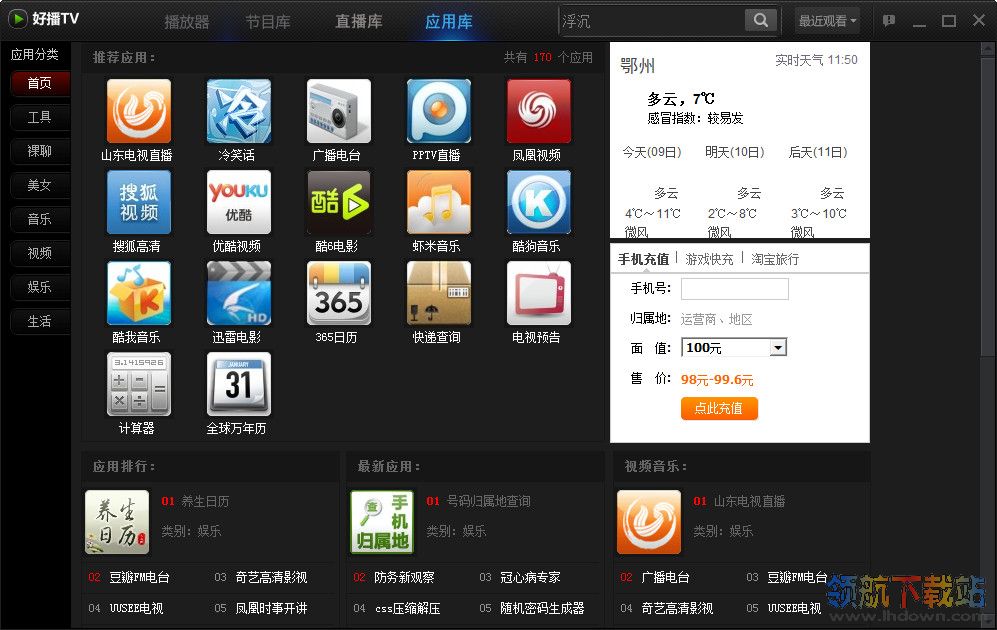Launch the 酷6电影 app icon
Screen dimensions: 997x630
click(338, 202)
